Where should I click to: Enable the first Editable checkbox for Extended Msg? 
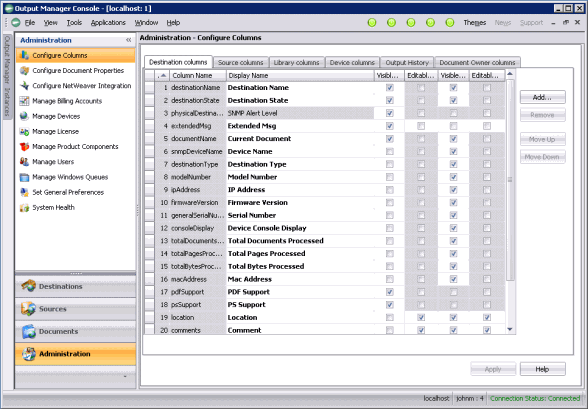(421, 126)
